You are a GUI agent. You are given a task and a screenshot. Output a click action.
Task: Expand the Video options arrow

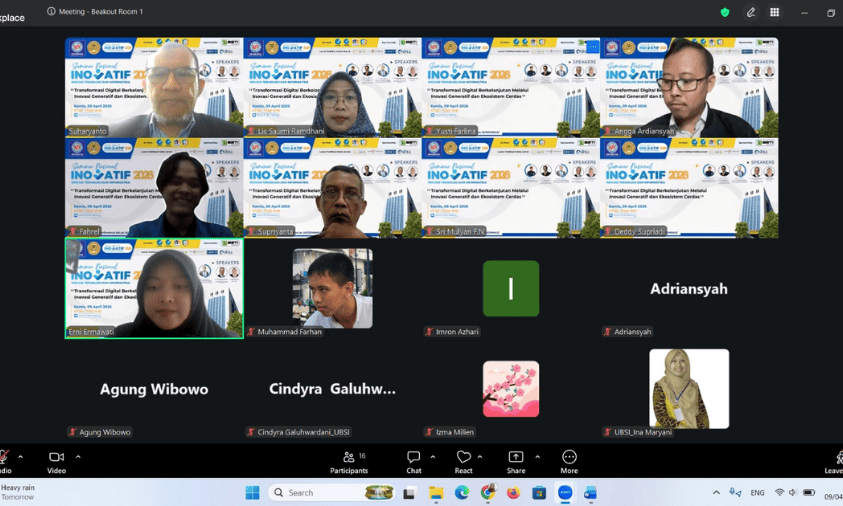pyautogui.click(x=78, y=456)
